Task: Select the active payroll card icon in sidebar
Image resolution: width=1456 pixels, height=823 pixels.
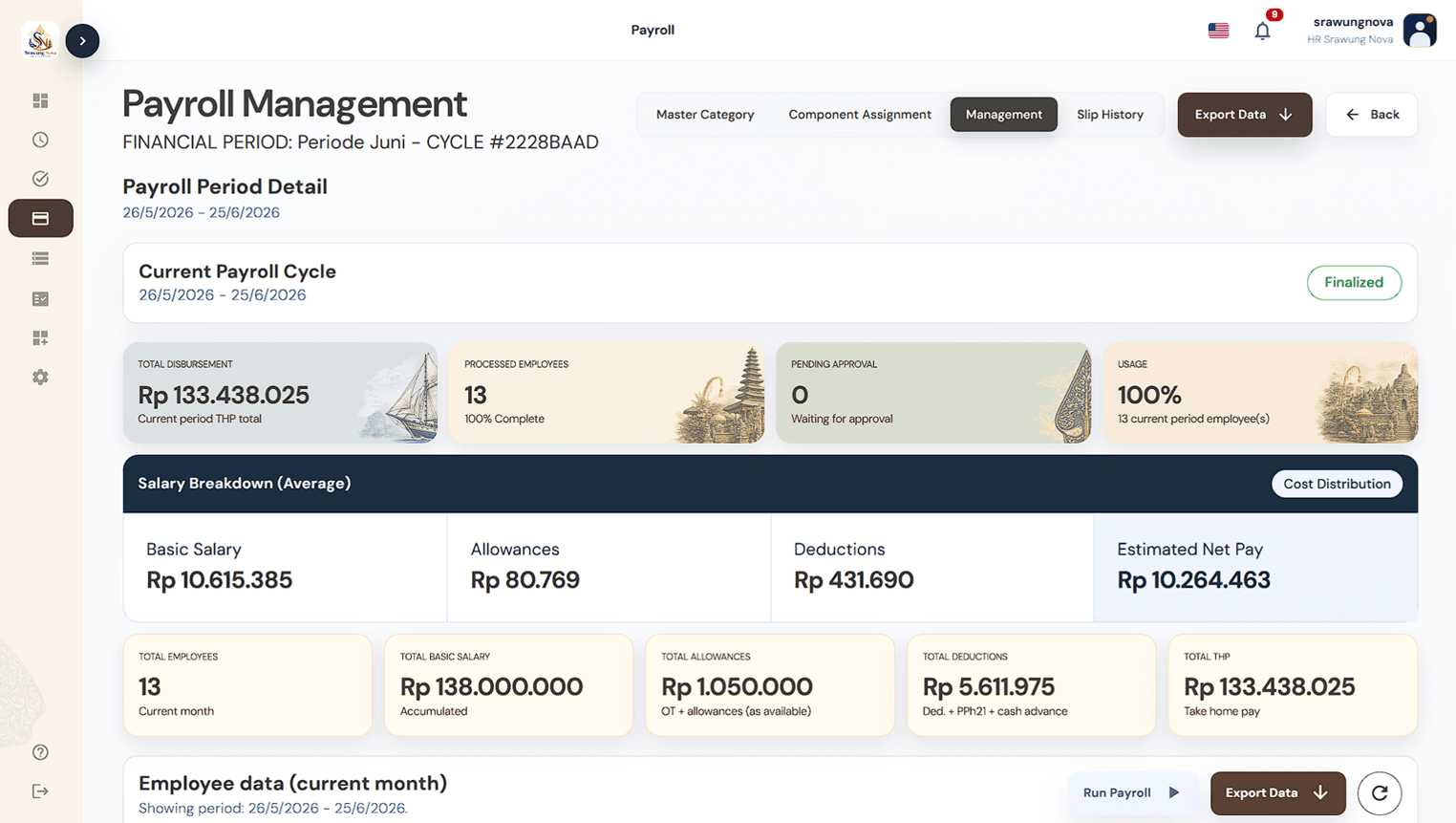Action: coord(40,218)
